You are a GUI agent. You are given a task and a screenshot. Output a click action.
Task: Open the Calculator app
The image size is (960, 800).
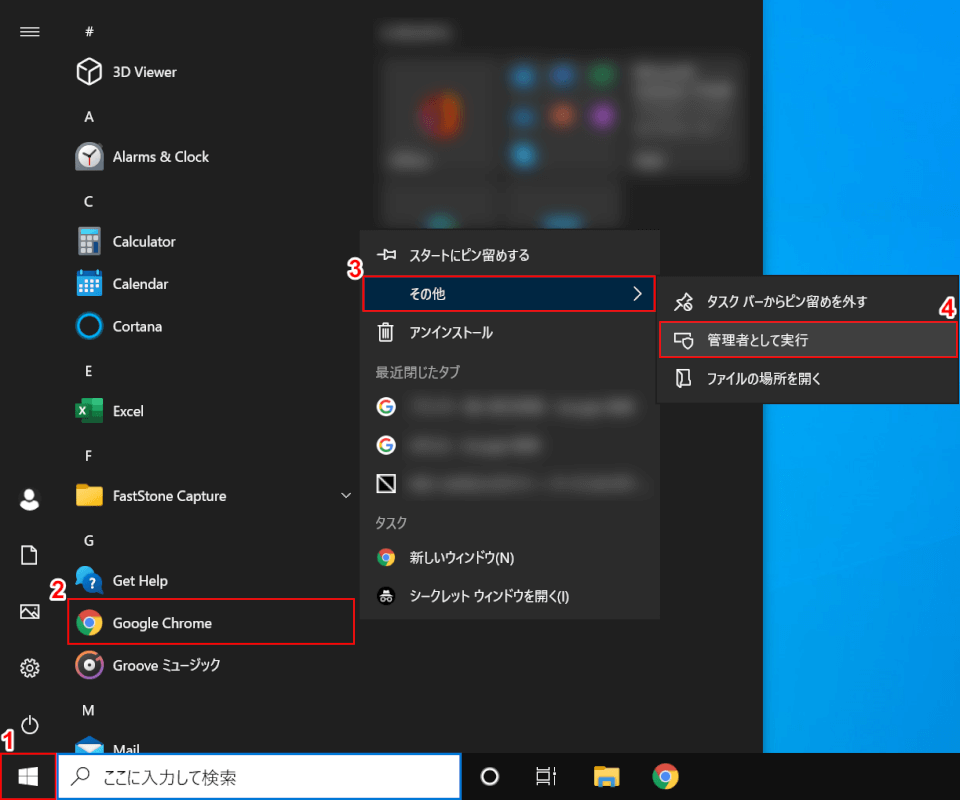click(211, 241)
